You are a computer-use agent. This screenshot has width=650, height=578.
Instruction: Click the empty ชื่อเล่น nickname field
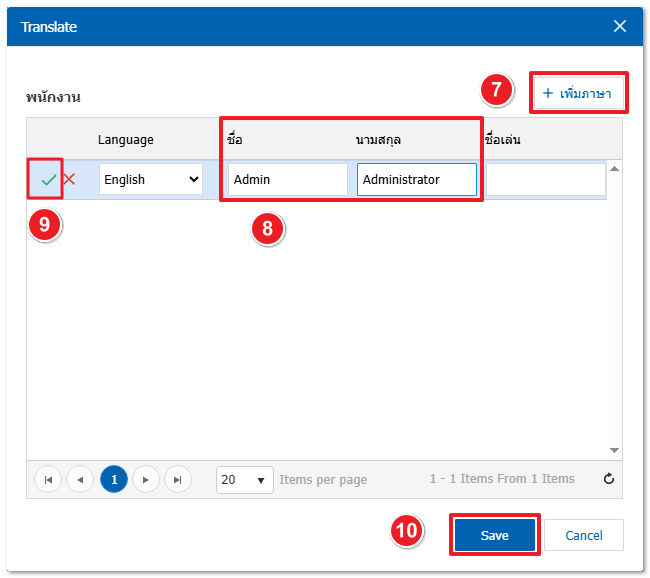coord(545,180)
